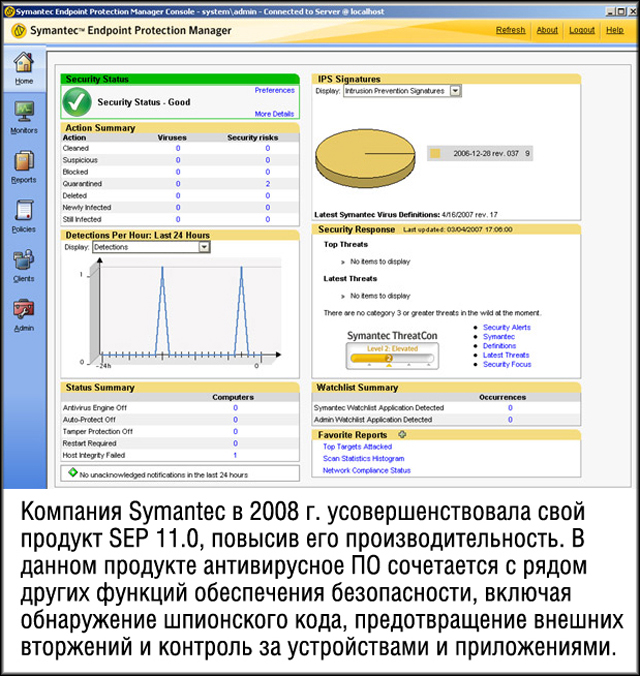Open the Symantec link in Security Response

pyautogui.click(x=499, y=337)
